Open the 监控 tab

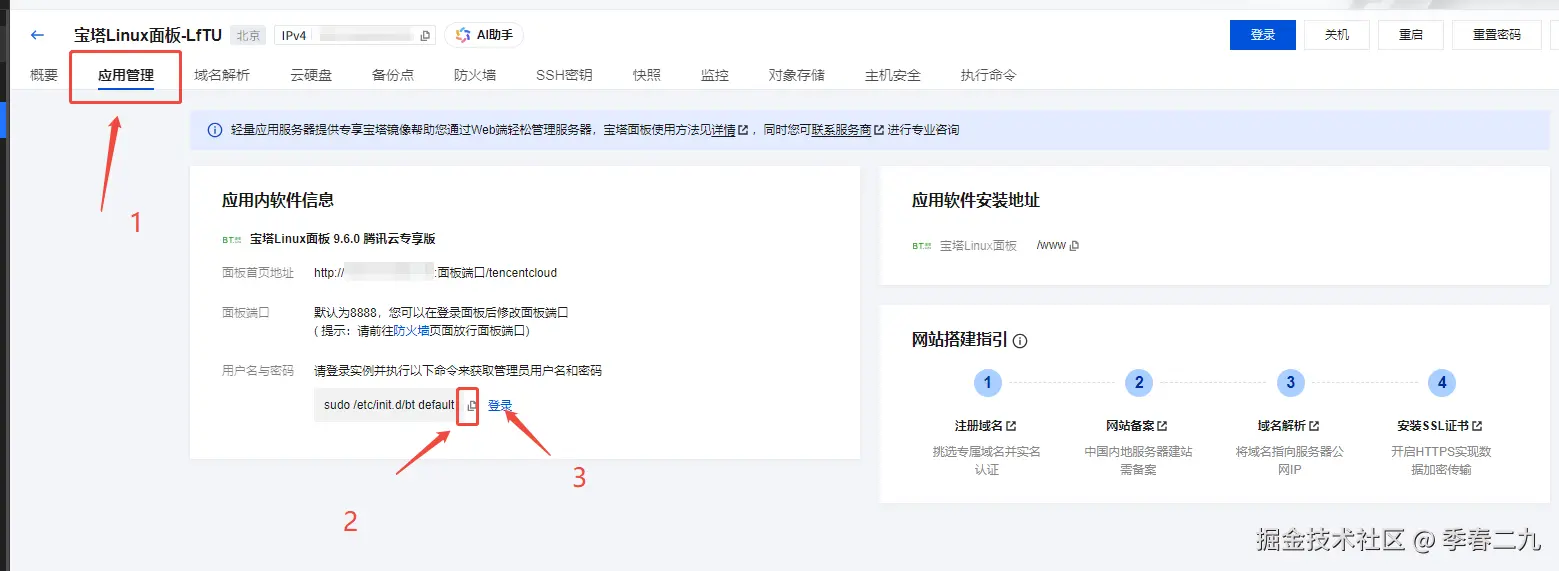coord(715,75)
